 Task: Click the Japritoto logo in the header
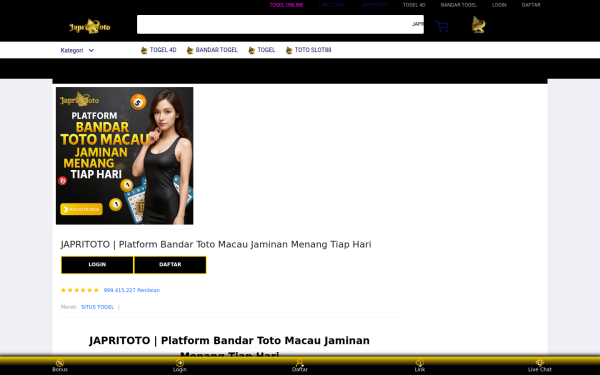click(90, 26)
